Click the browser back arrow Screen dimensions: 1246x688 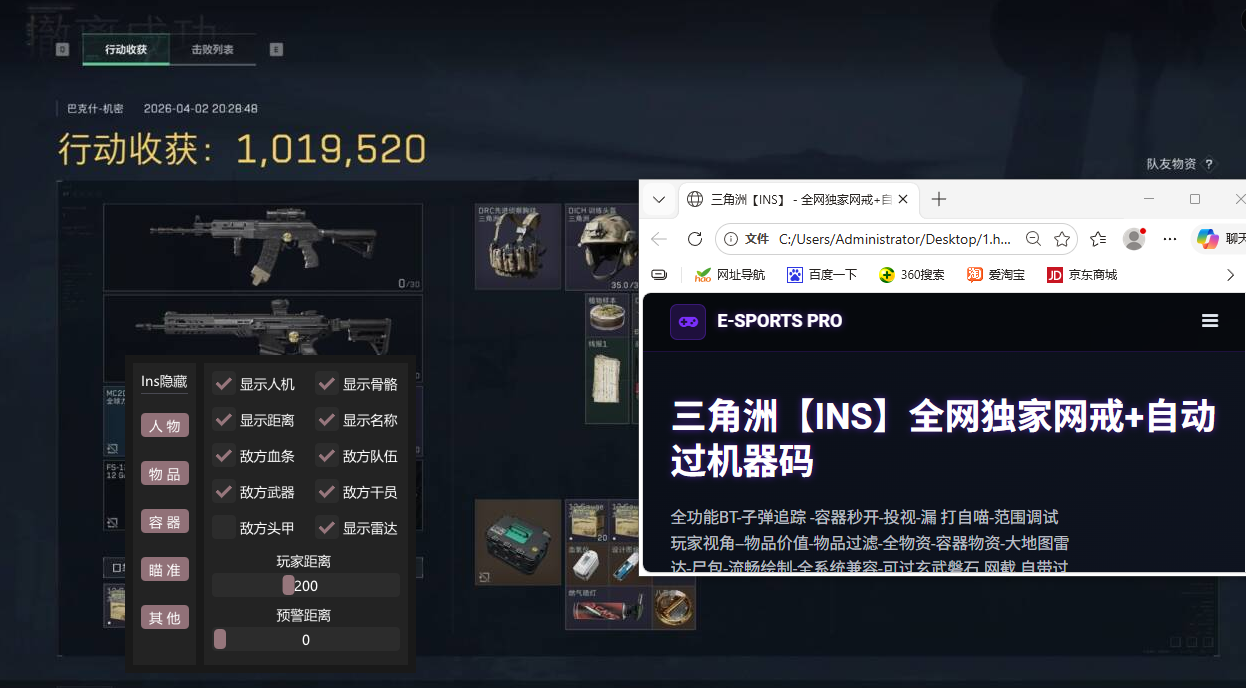tap(659, 239)
